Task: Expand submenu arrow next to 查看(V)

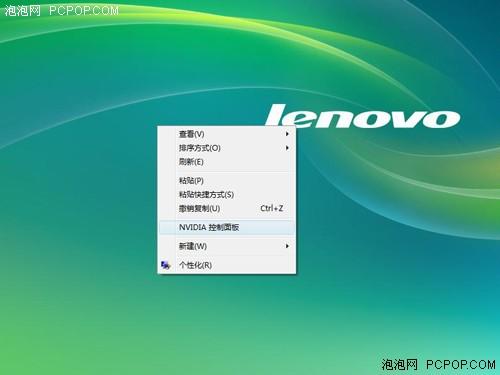Action: [x=287, y=134]
